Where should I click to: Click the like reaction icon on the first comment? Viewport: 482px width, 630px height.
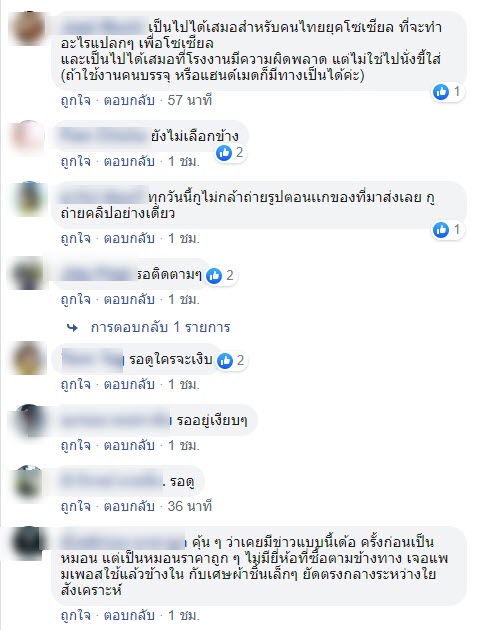pos(441,92)
